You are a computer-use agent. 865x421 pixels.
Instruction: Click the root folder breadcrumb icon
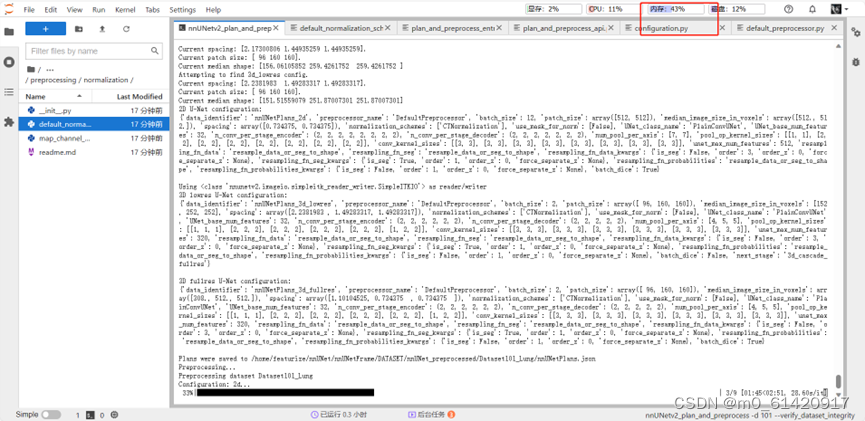31,70
